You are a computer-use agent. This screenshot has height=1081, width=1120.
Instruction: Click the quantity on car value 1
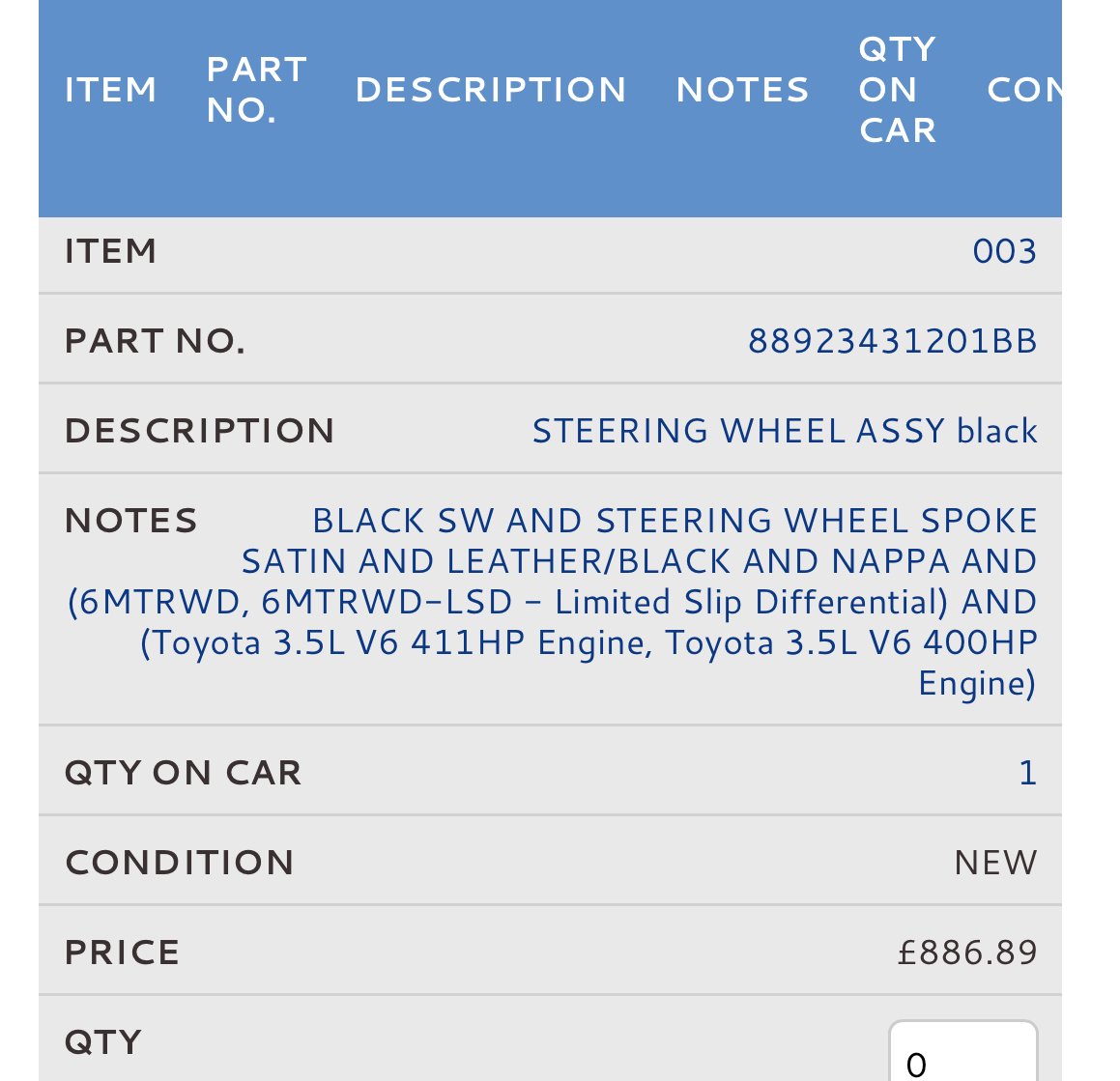coord(1027,773)
